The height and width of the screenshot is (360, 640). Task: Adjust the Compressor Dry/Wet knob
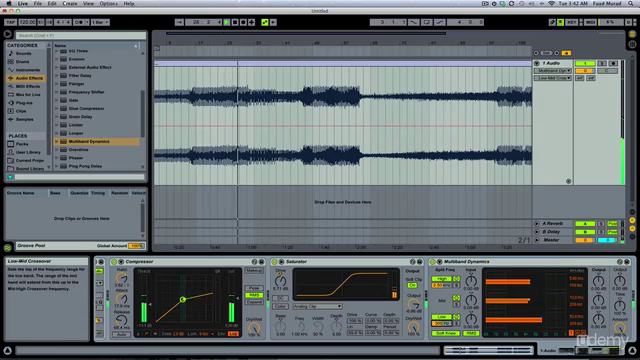pos(254,328)
